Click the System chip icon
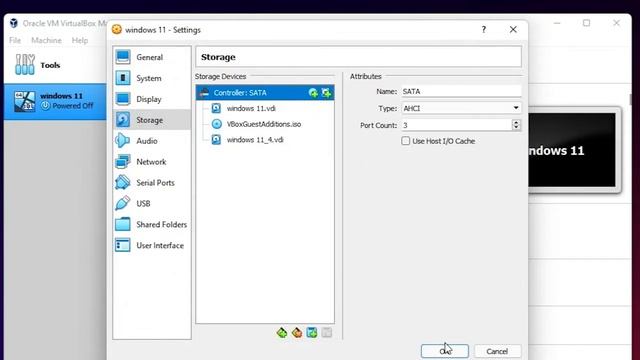Viewport: 640px width, 360px height. click(123, 78)
